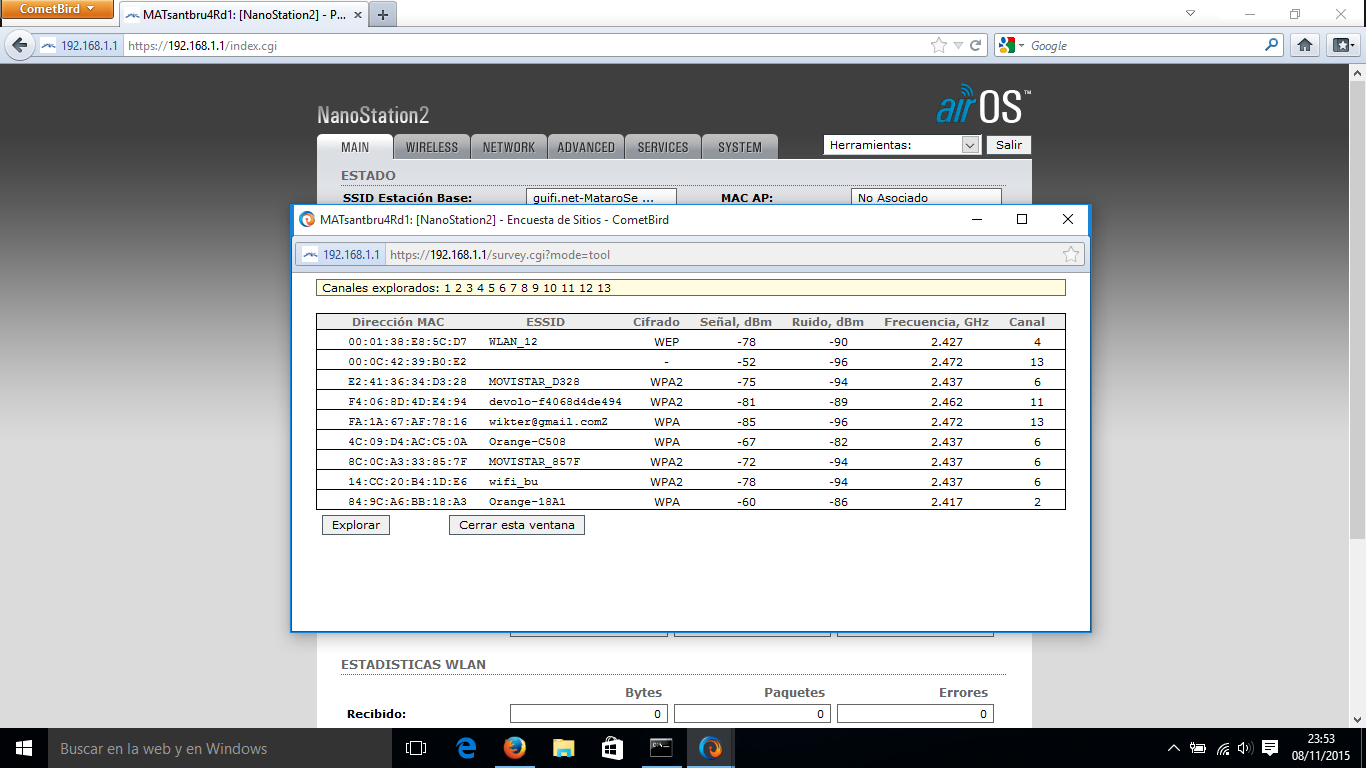Show hidden system tray icons
The height and width of the screenshot is (768, 1366).
1174,748
